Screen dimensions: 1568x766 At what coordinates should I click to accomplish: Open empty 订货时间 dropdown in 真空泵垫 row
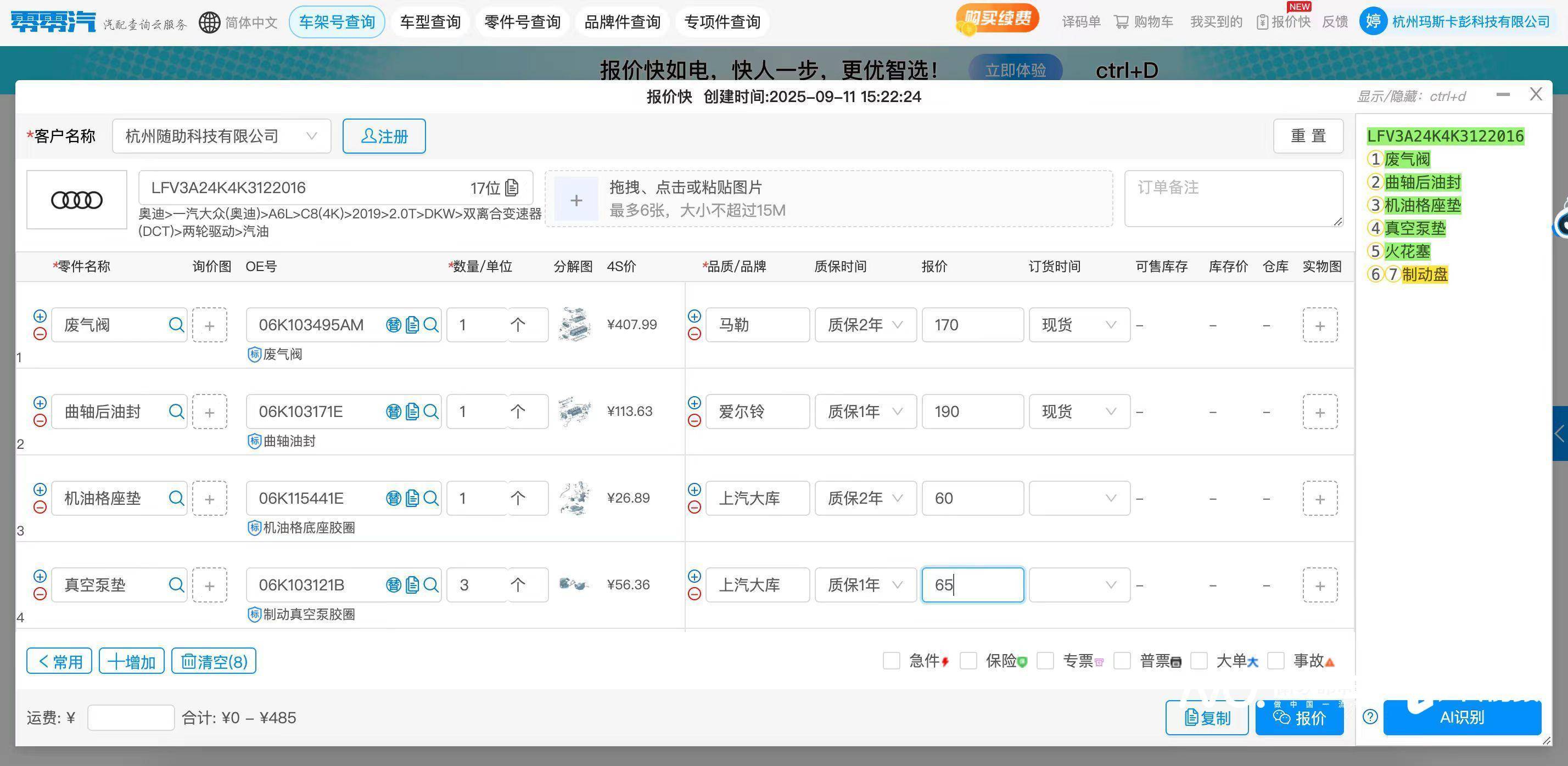click(1079, 585)
